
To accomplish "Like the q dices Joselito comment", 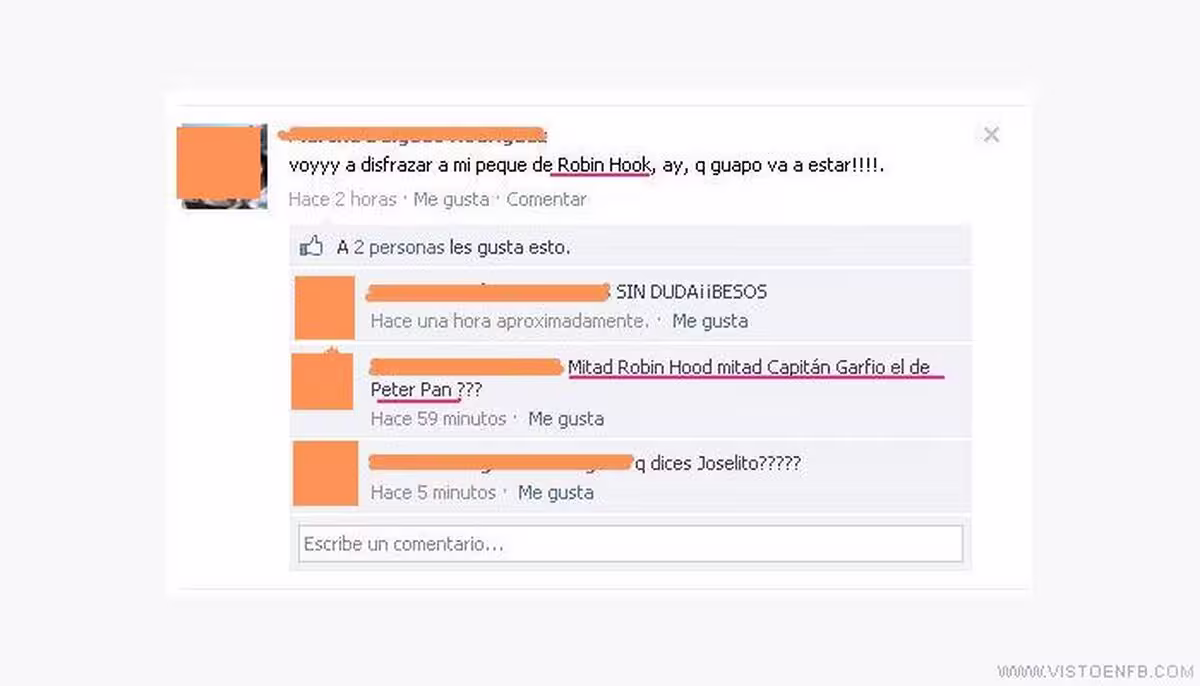I will [x=556, y=492].
